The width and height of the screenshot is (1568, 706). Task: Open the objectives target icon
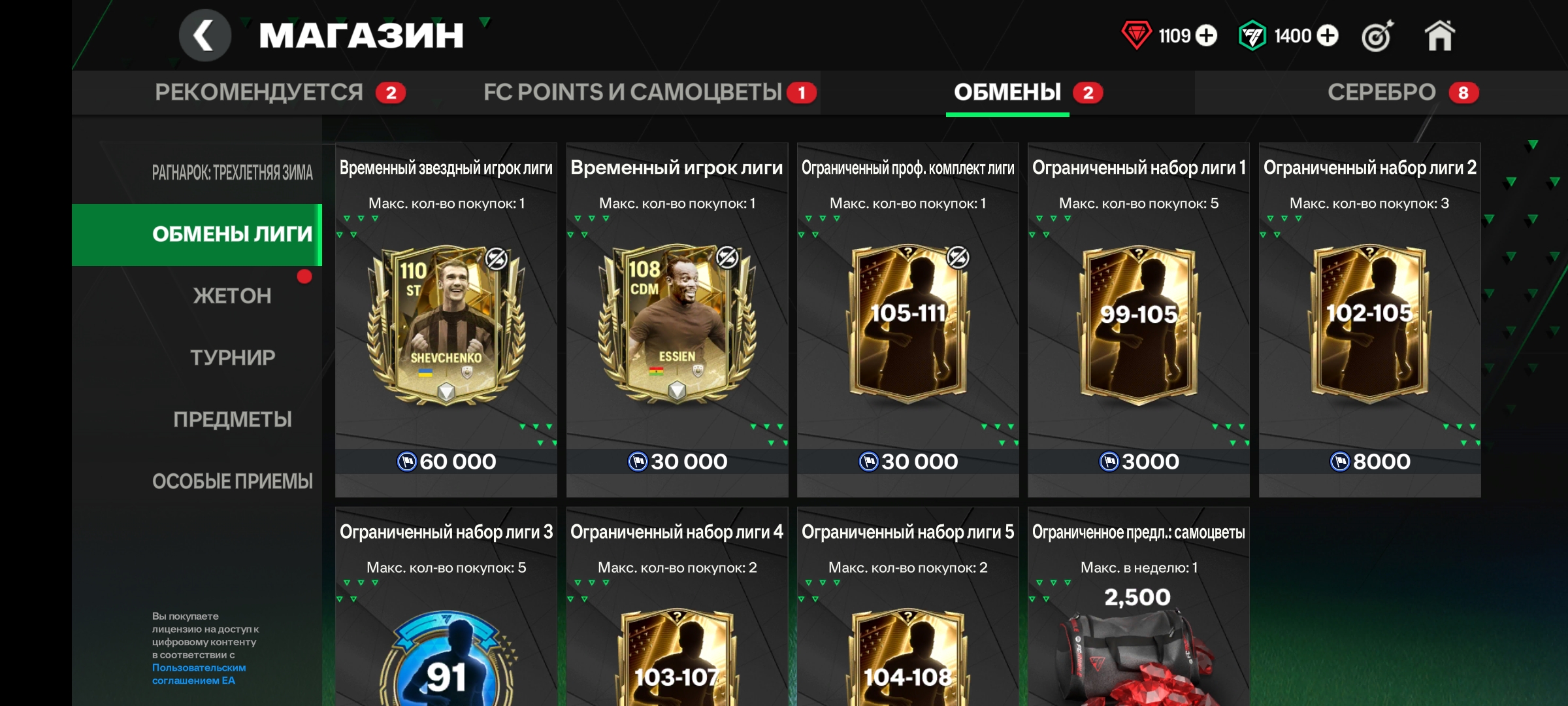(x=1377, y=35)
